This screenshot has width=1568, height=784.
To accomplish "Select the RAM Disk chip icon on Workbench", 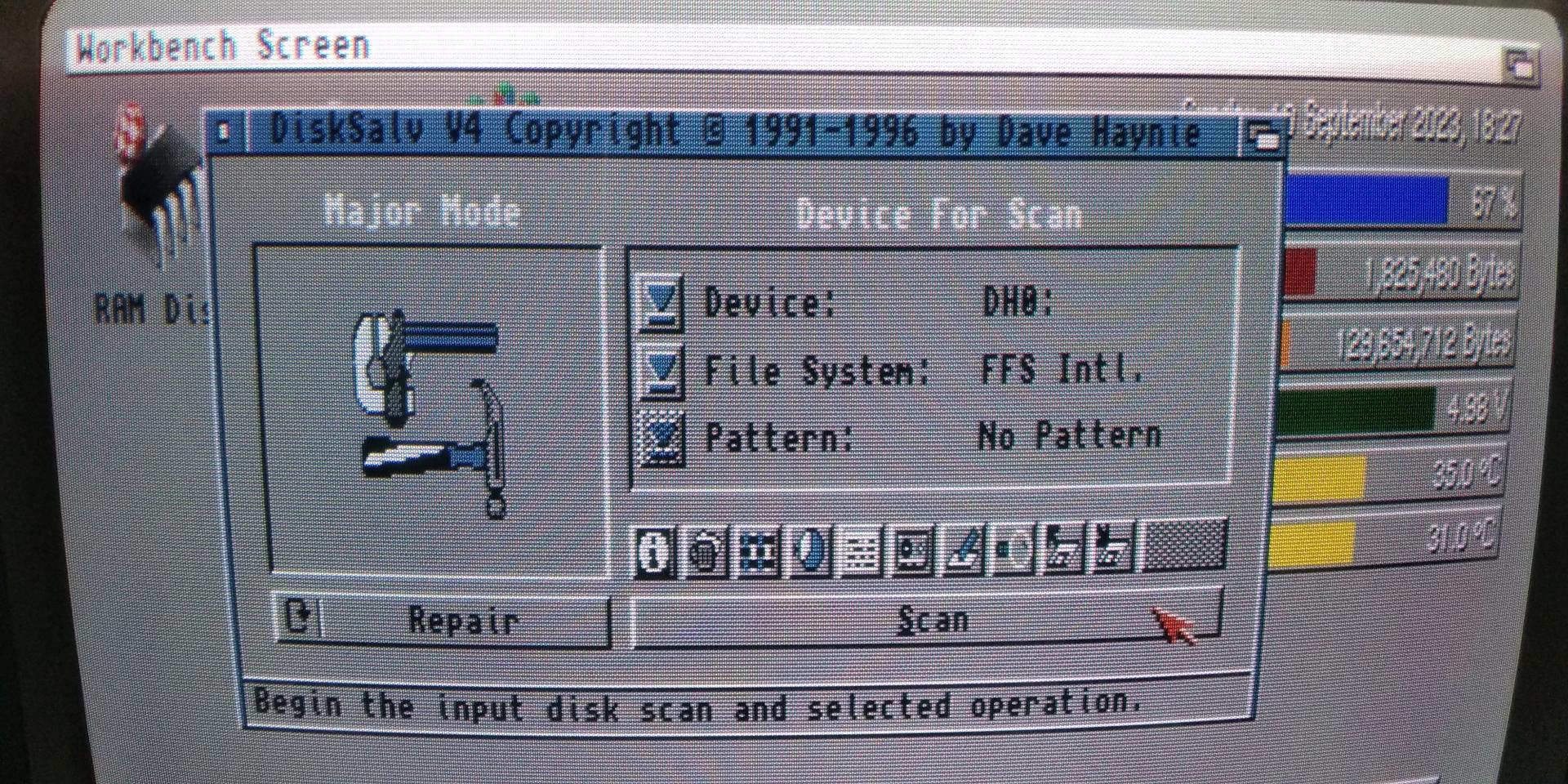I will pyautogui.click(x=159, y=186).
